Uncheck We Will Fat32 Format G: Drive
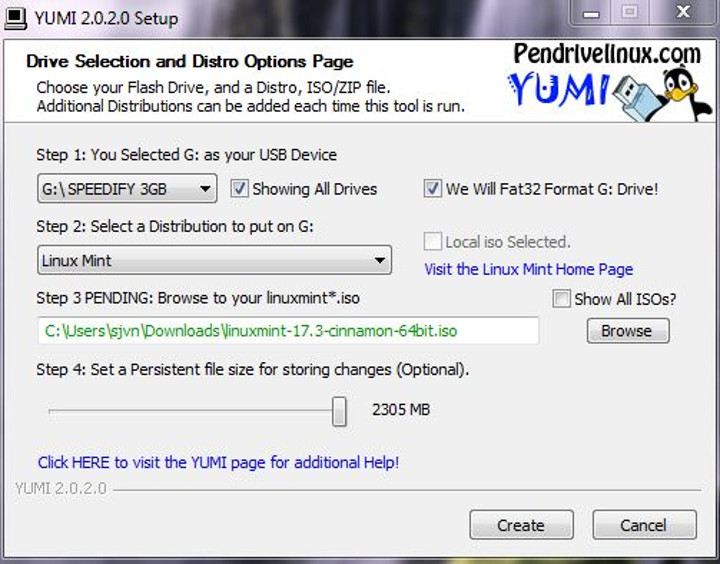Image resolution: width=720 pixels, height=564 pixels. 433,189
